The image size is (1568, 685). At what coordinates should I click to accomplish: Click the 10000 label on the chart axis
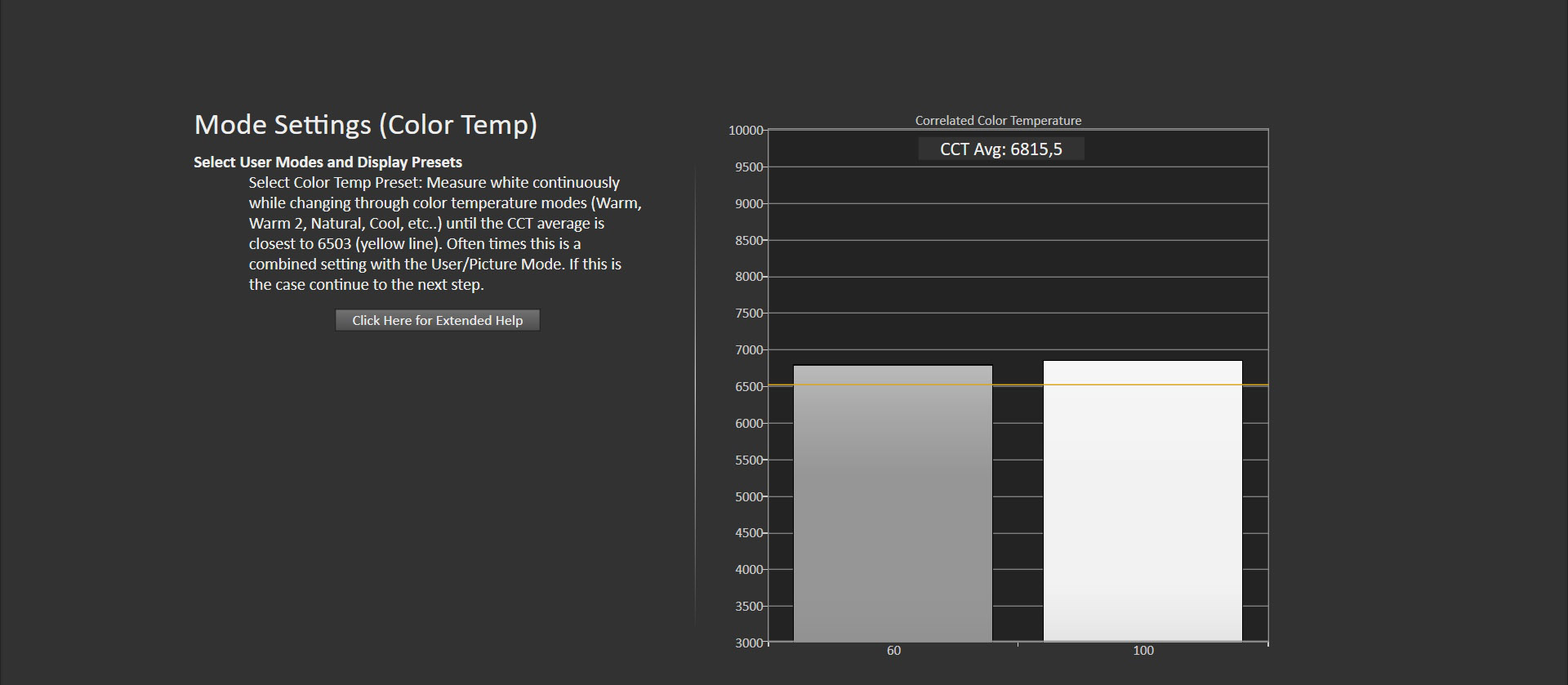click(746, 130)
